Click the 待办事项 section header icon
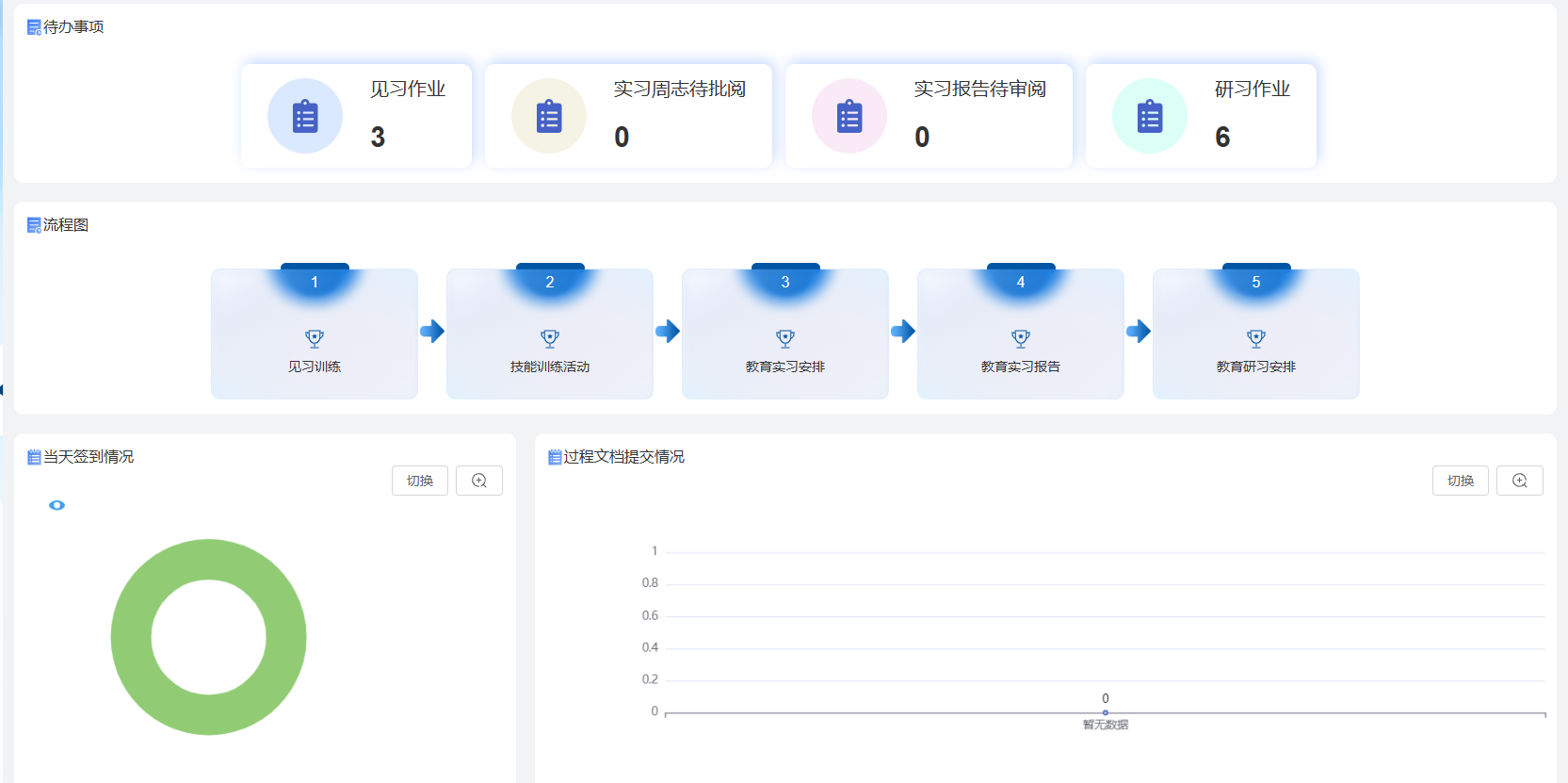This screenshot has height=783, width=1568. click(34, 27)
